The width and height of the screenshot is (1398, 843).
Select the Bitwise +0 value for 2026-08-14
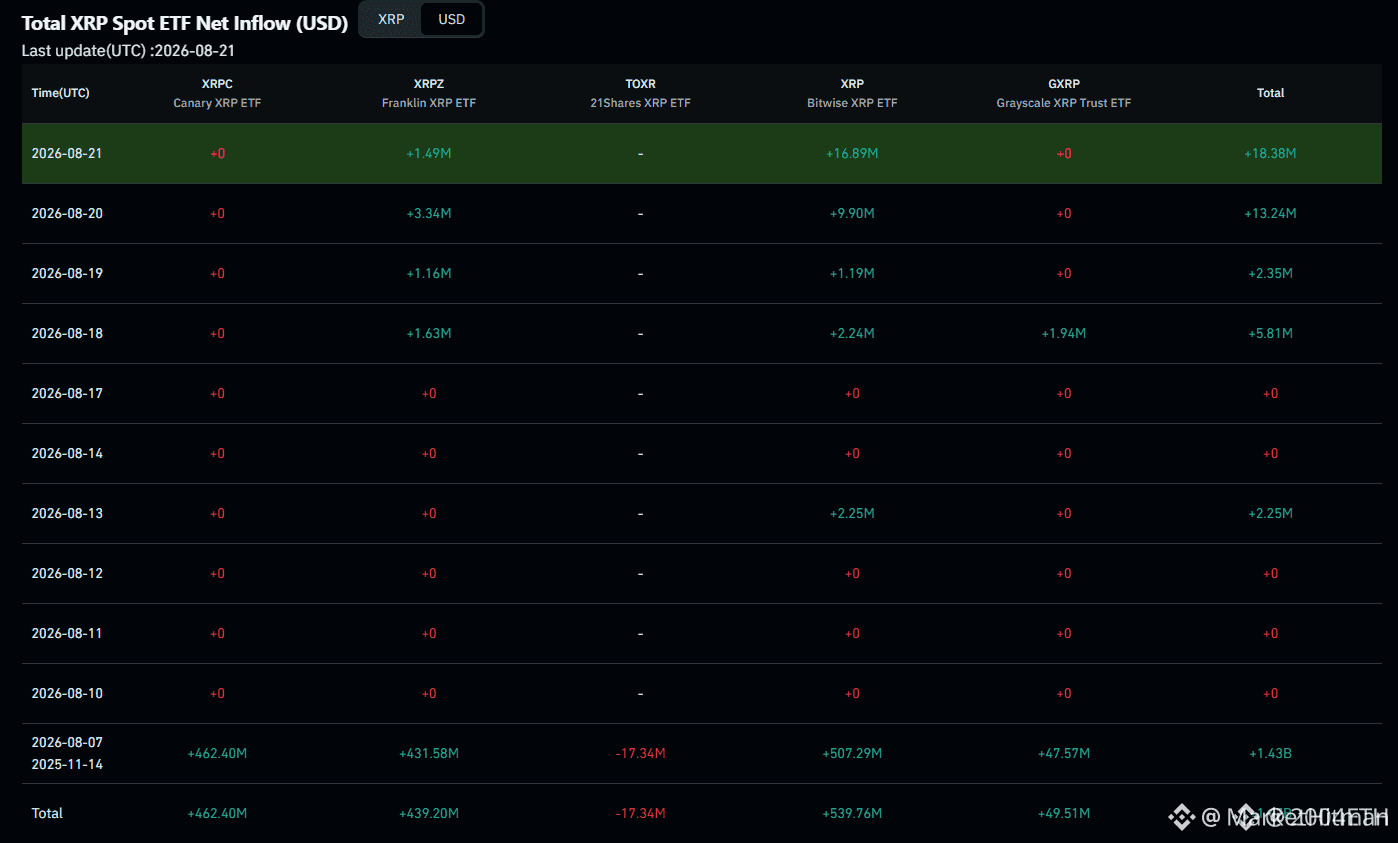click(x=852, y=453)
